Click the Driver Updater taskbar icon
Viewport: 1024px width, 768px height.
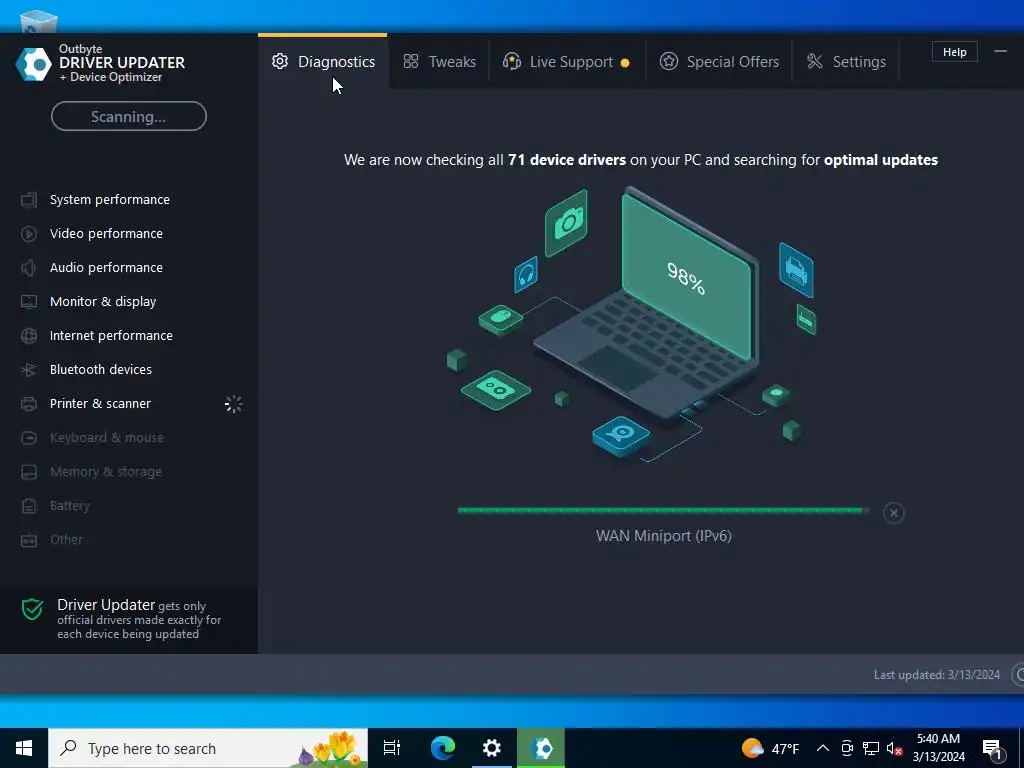(541, 748)
